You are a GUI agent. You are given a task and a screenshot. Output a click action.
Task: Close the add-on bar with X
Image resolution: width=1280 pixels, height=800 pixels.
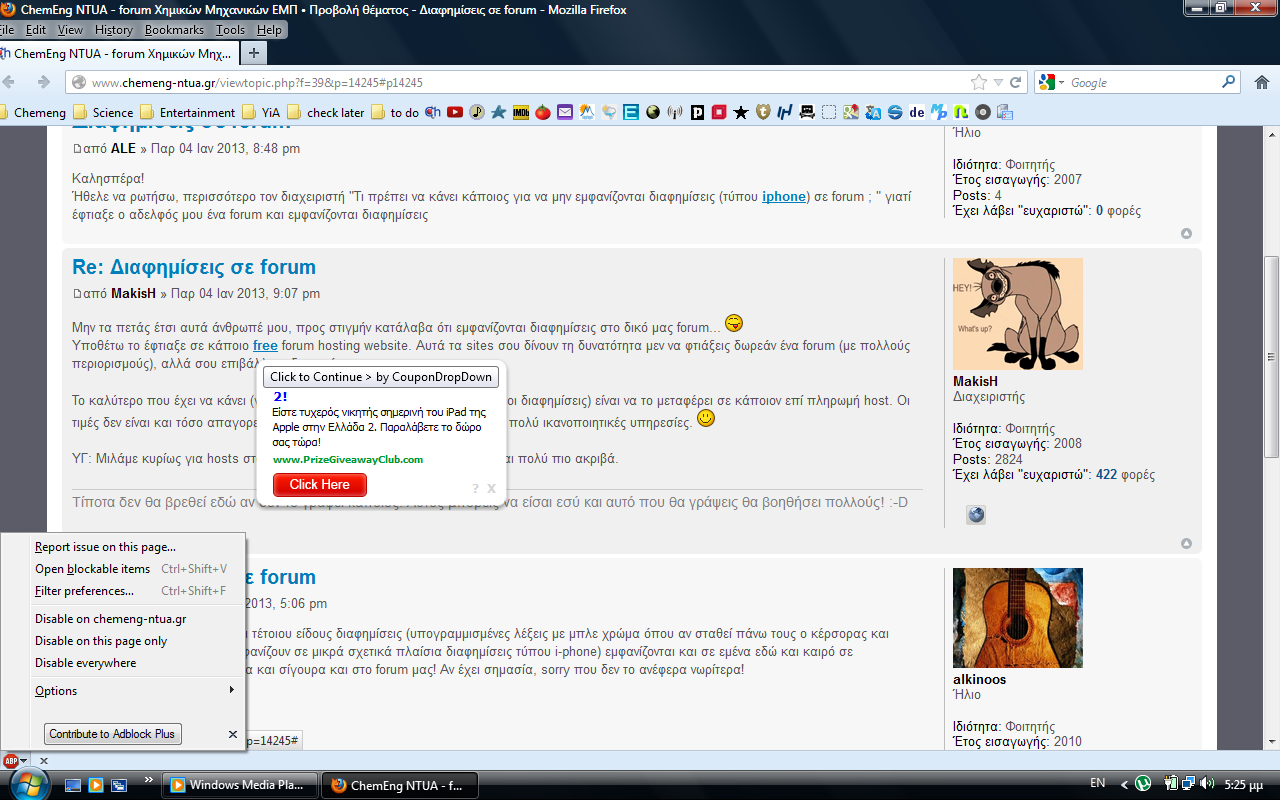click(43, 761)
